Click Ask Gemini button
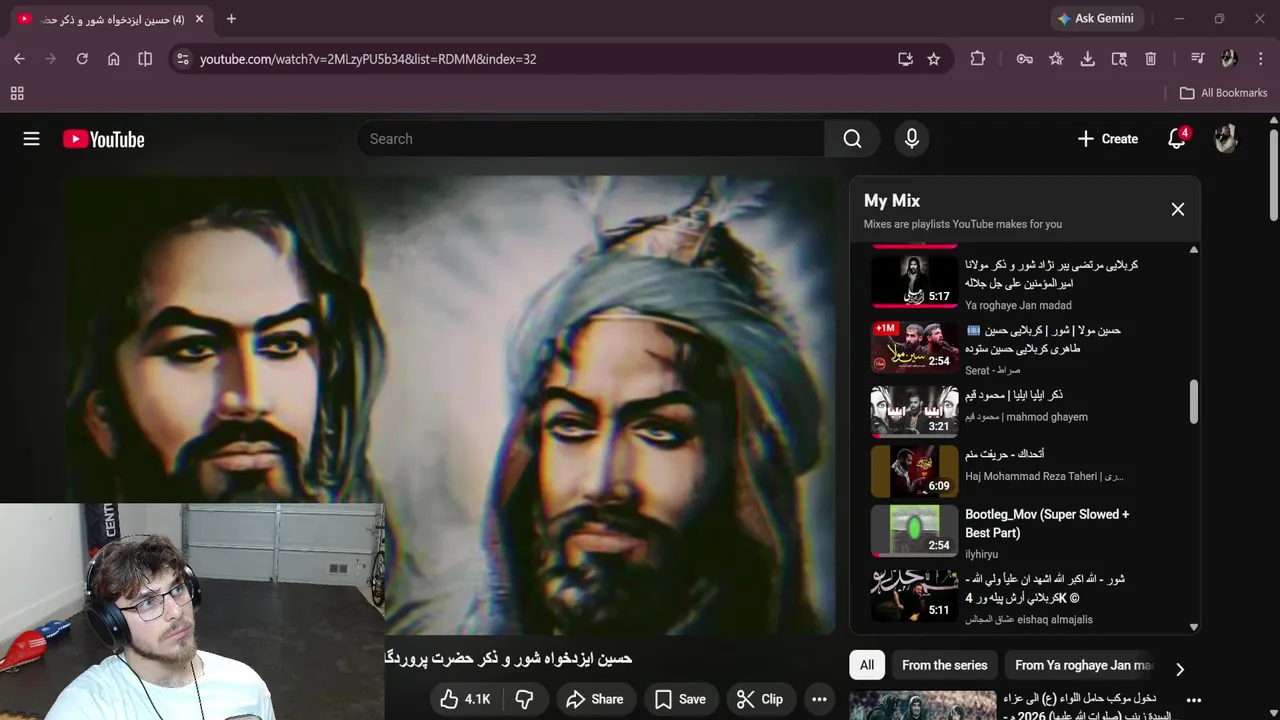The height and width of the screenshot is (720, 1280). pyautogui.click(x=1097, y=18)
